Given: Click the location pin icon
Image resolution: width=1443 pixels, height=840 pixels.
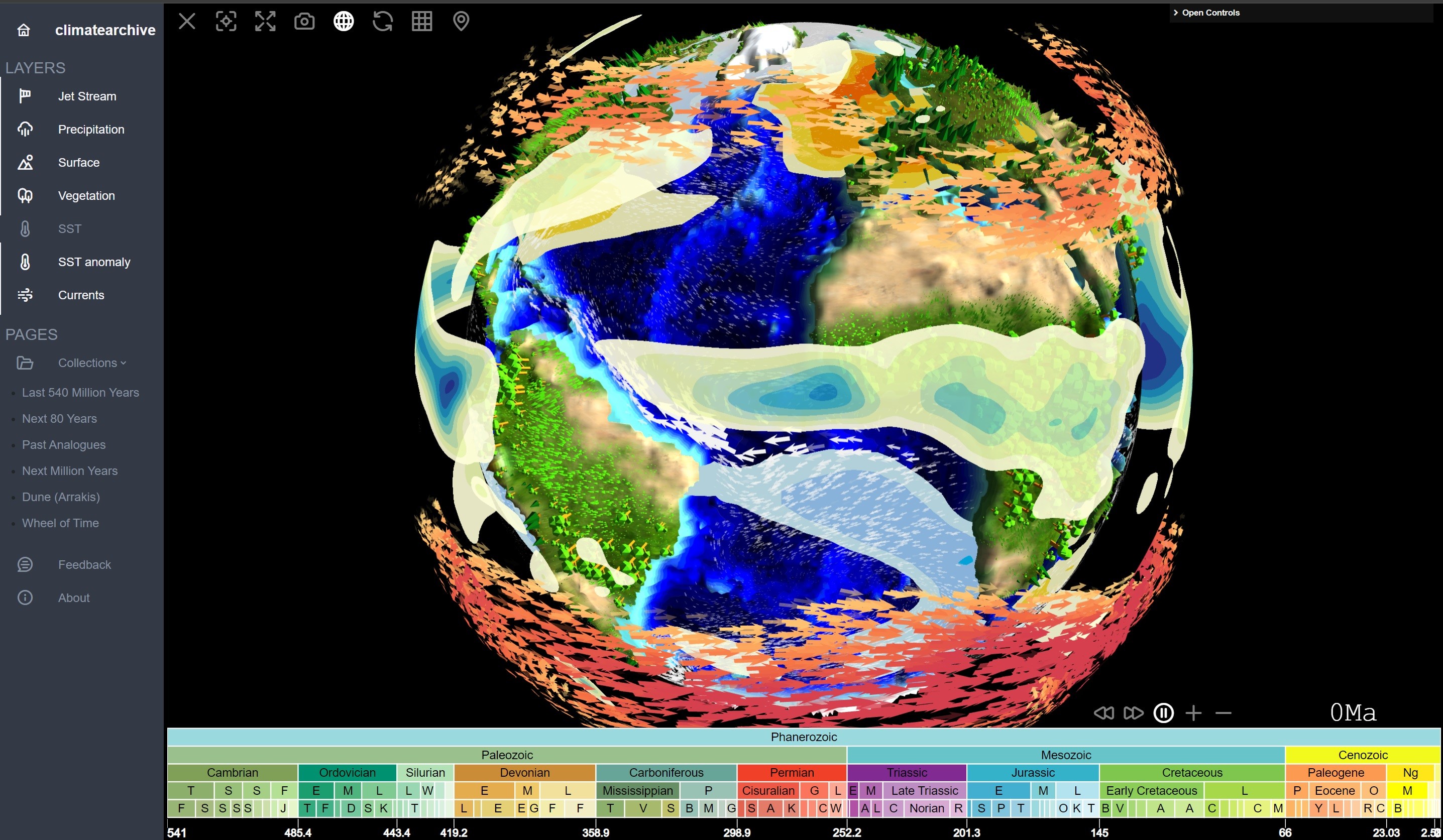Looking at the screenshot, I should [x=461, y=21].
